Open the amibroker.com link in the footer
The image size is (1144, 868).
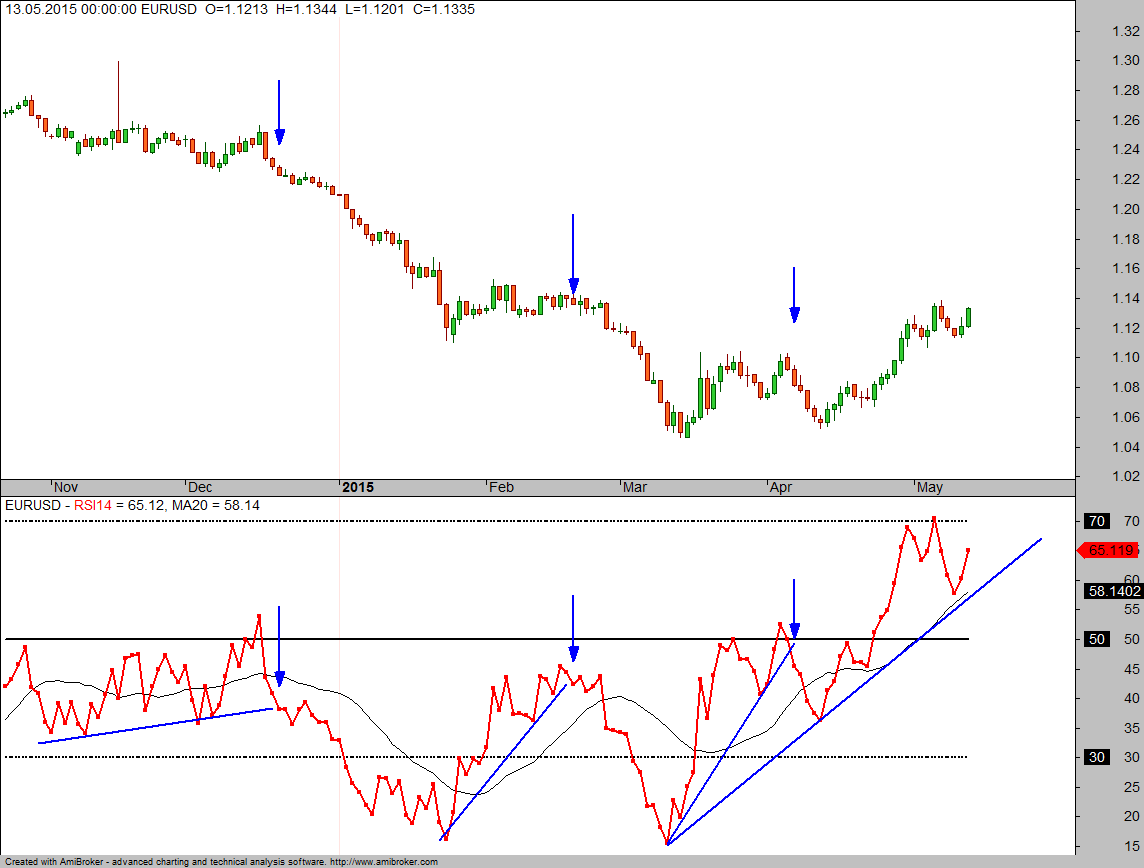[x=384, y=862]
